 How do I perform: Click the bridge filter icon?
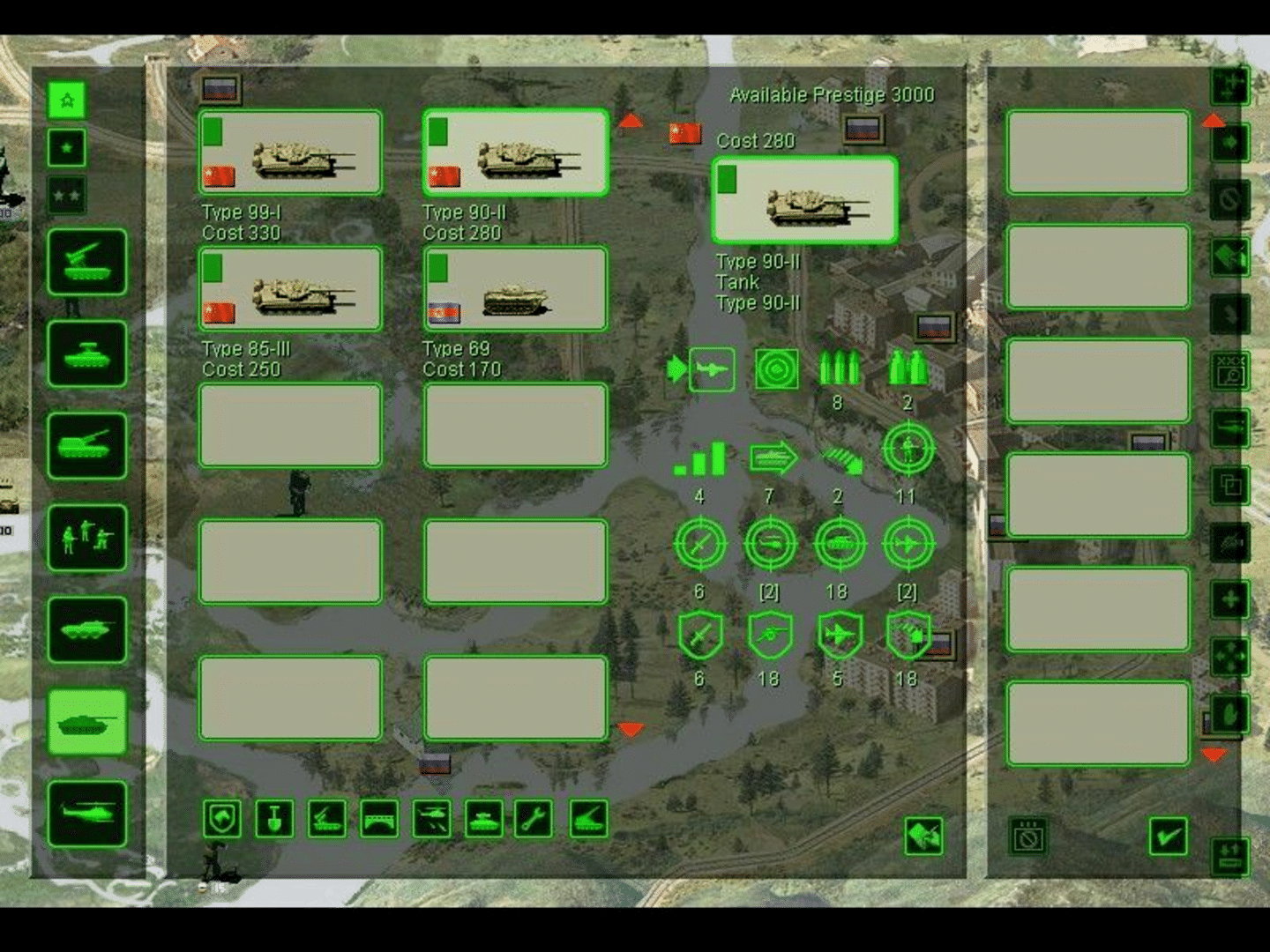[x=379, y=819]
